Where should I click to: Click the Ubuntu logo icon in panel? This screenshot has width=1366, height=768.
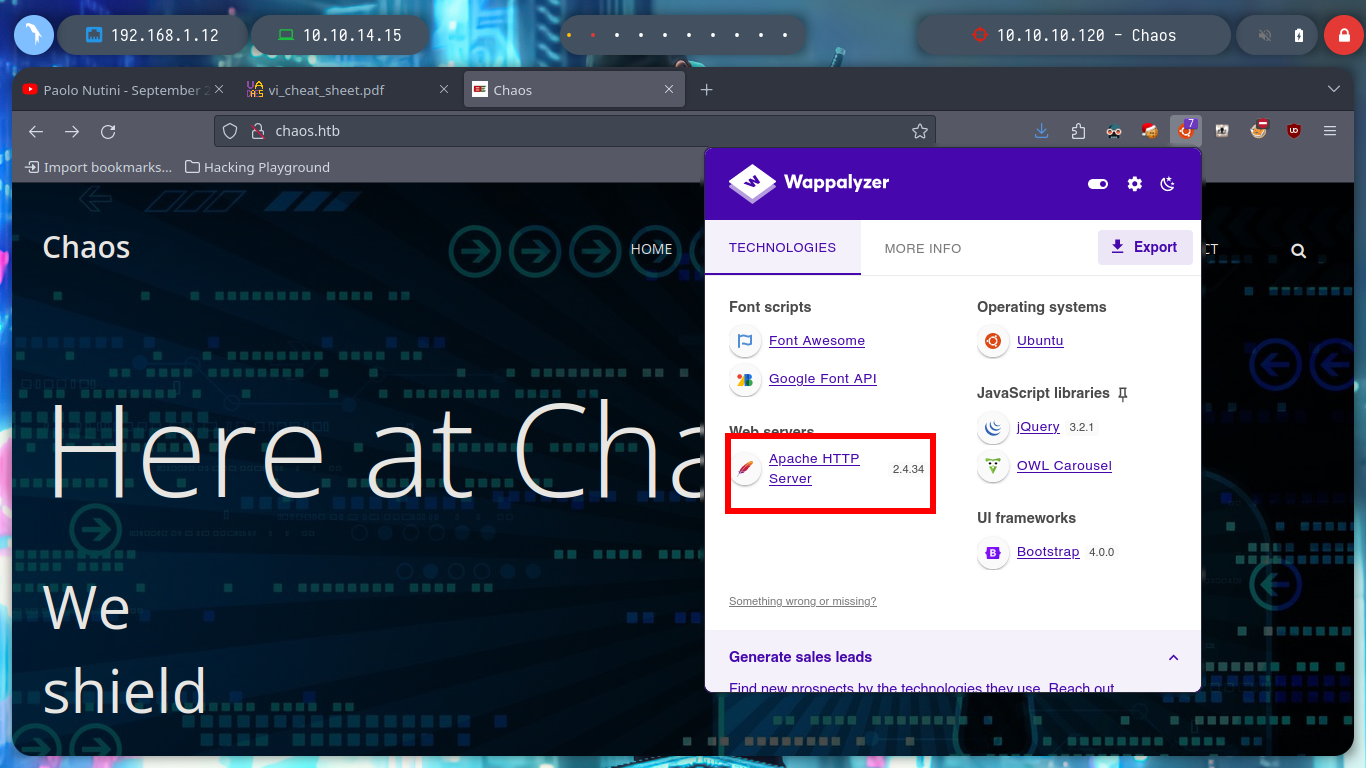(993, 341)
